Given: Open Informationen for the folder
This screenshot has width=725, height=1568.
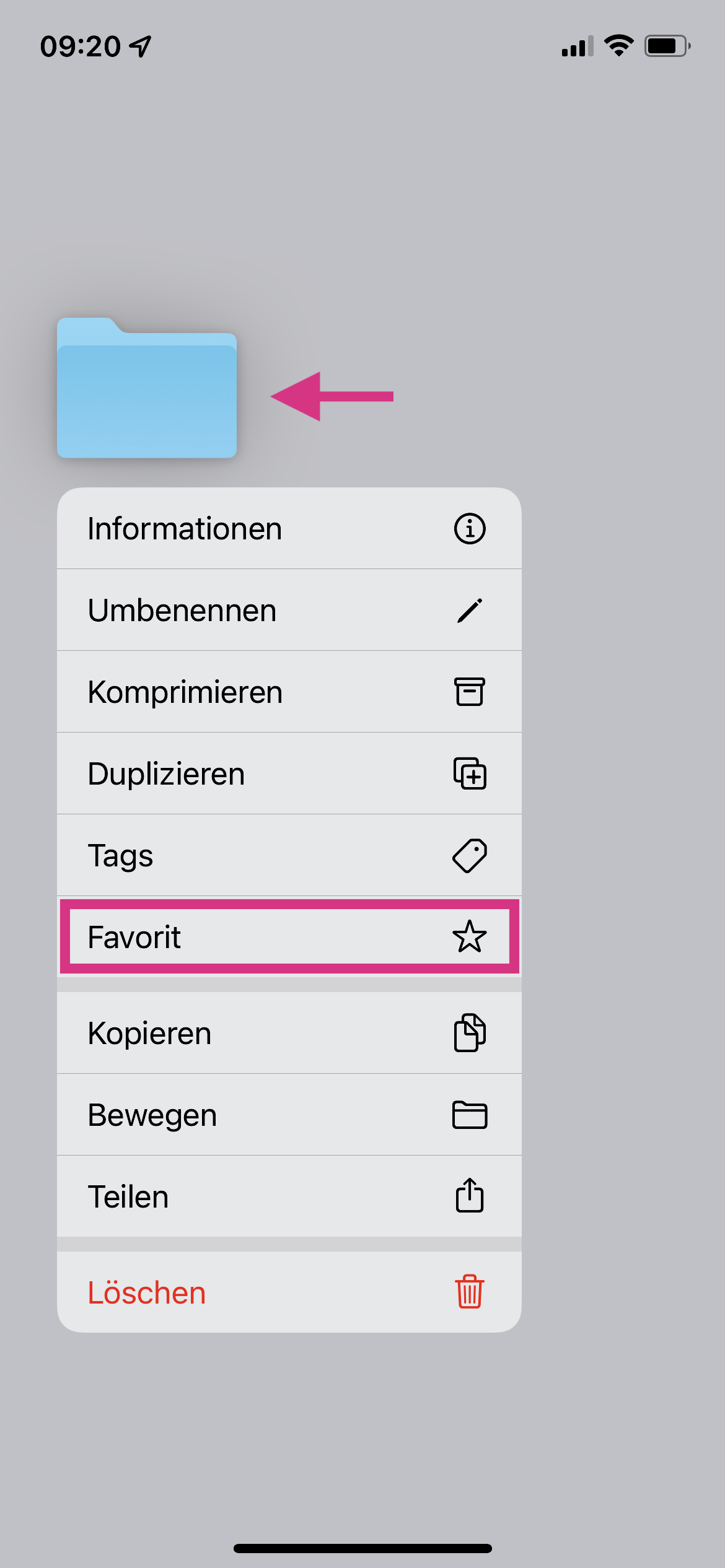Looking at the screenshot, I should pyautogui.click(x=185, y=529).
